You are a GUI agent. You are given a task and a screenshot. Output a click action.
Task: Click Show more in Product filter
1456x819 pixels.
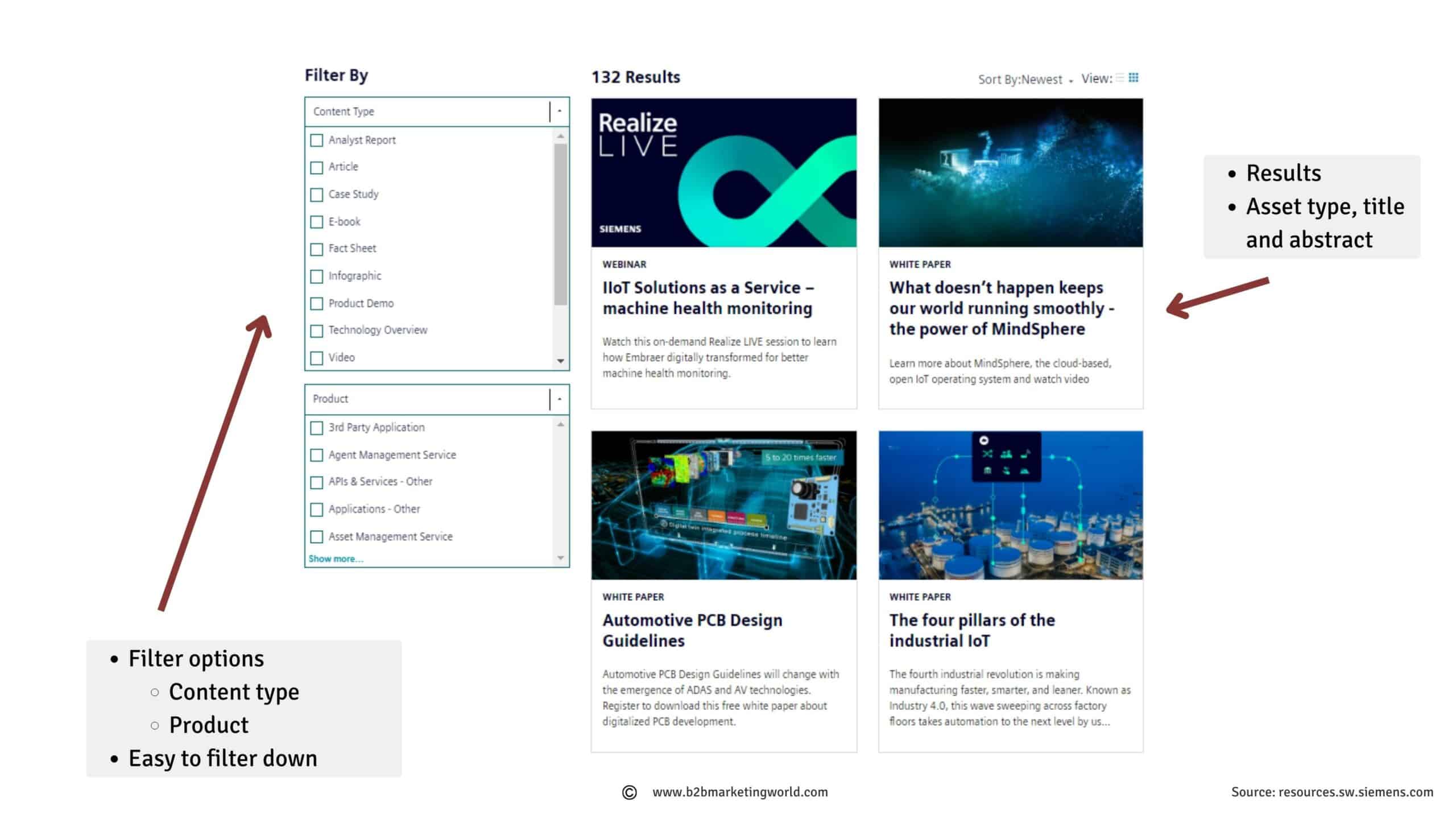coord(336,559)
